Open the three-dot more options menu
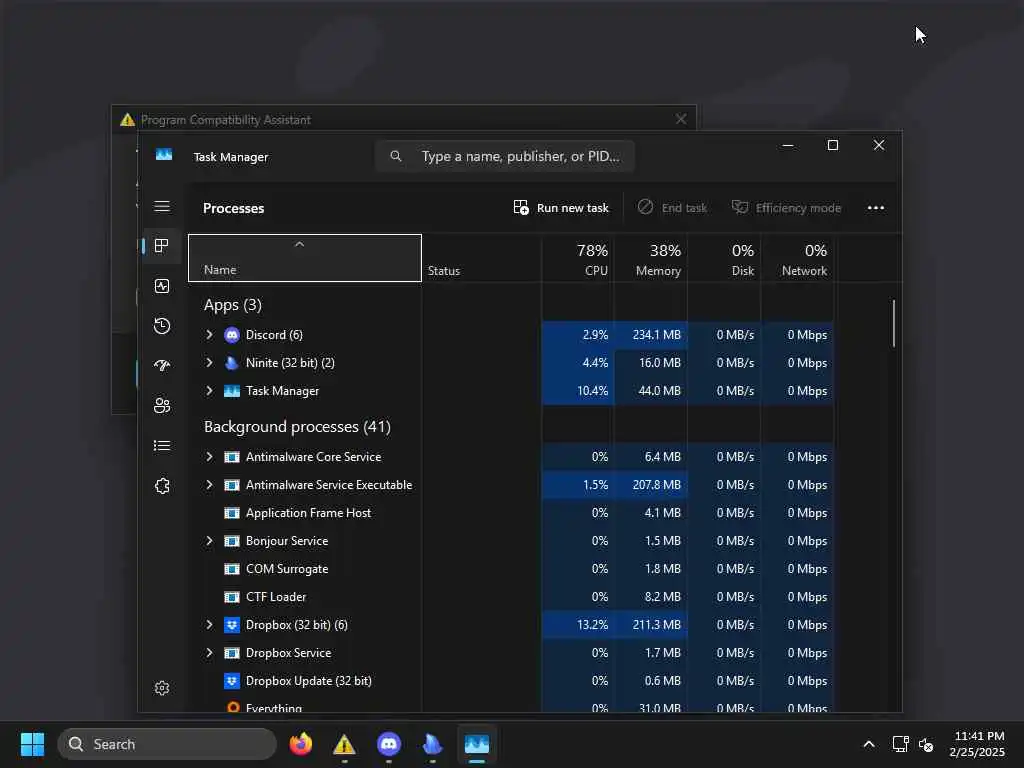Screen dimensions: 1024x768 pyautogui.click(x=875, y=208)
